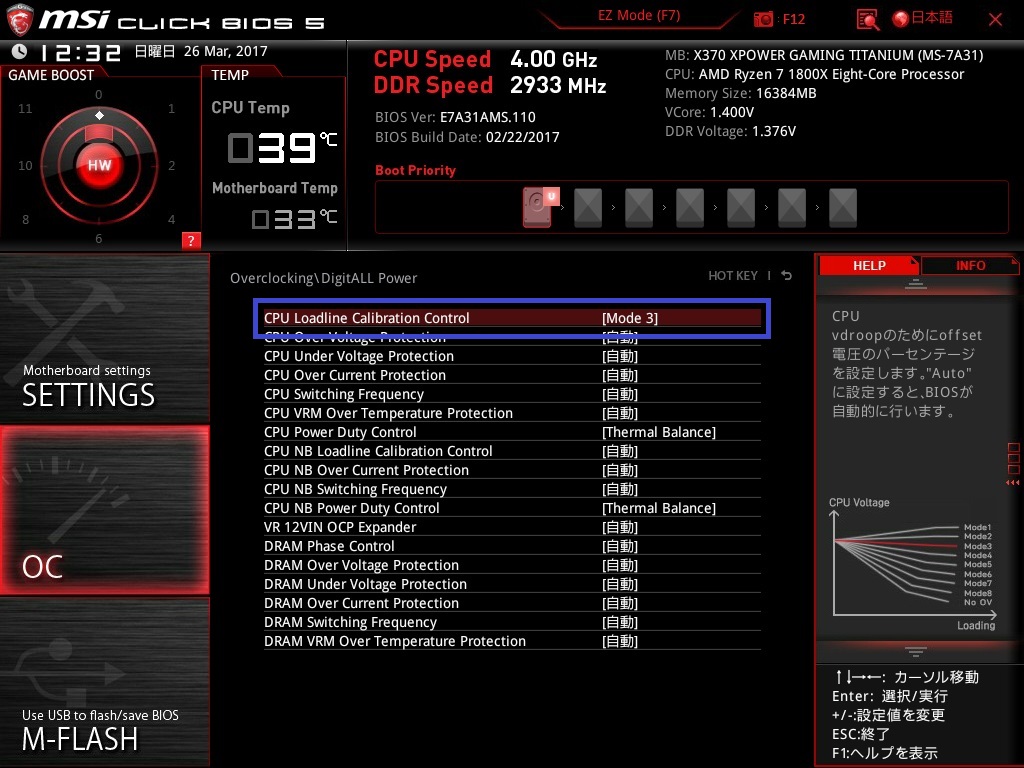Open CPU Switching Frequency value dropdown

620,394
